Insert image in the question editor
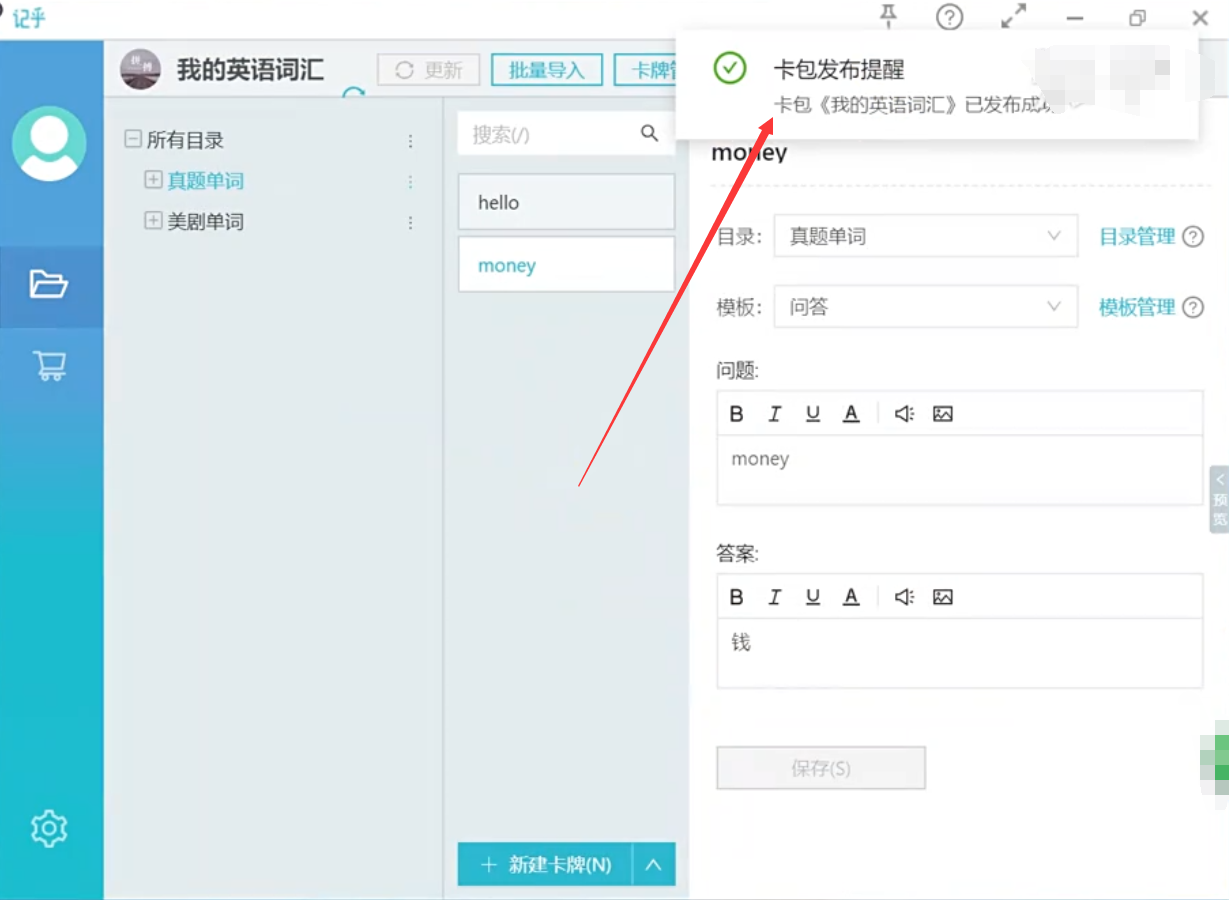This screenshot has height=900, width=1229. point(943,414)
